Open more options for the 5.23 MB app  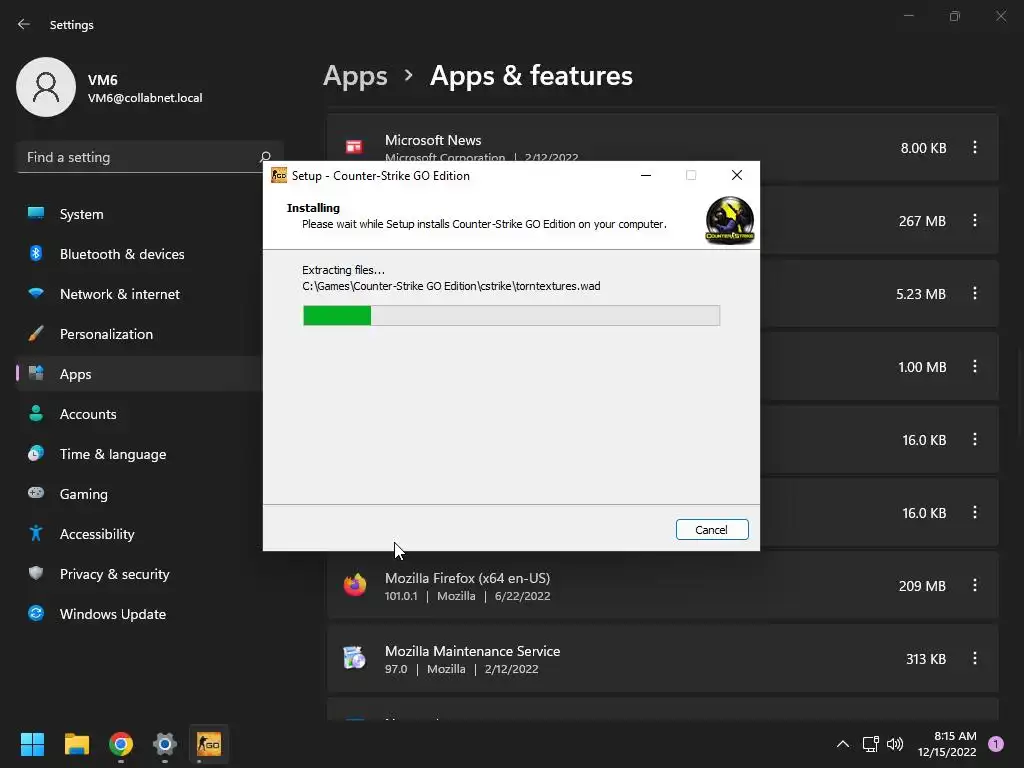click(x=974, y=293)
